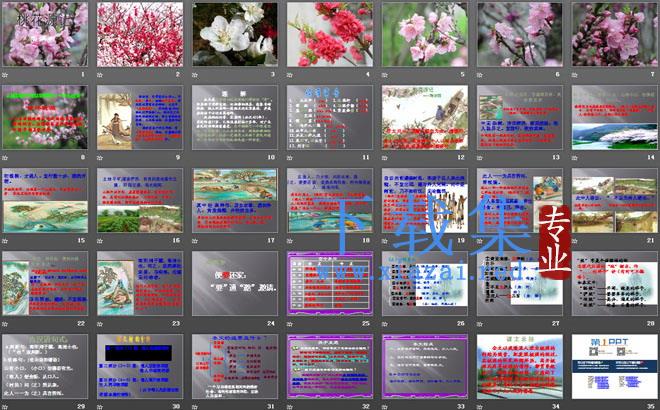Select slide 15 thumbnail
This screenshot has width=660, height=410.
click(x=45, y=200)
